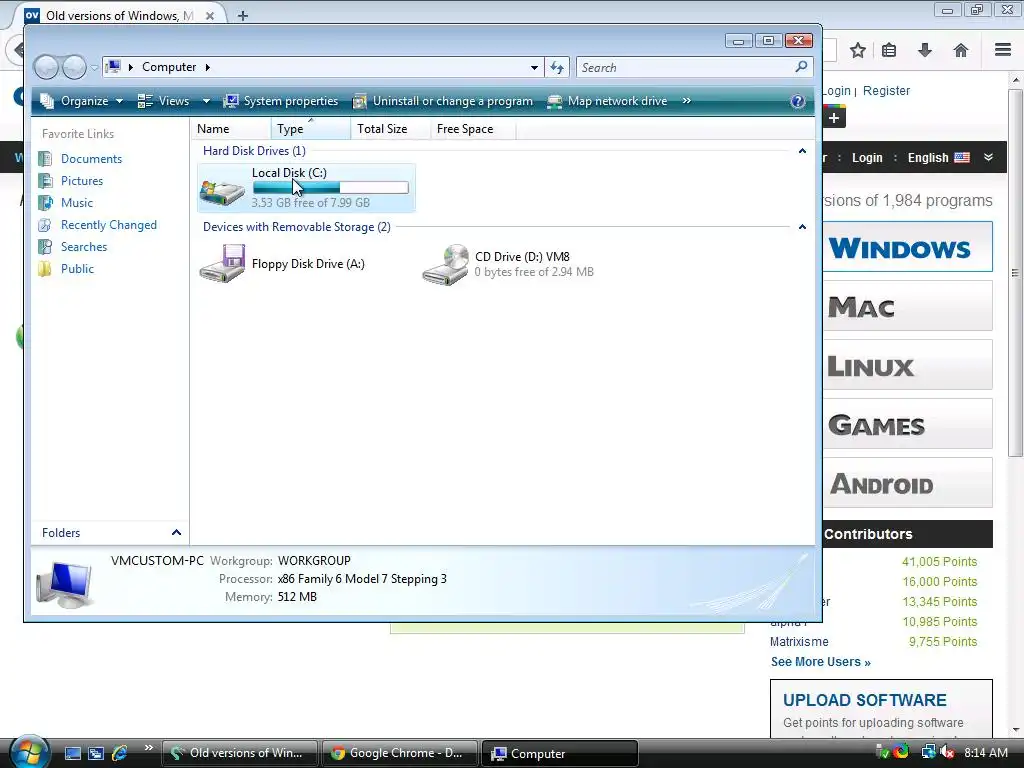Open the Views dropdown arrow
1024x768 pixels.
point(206,101)
